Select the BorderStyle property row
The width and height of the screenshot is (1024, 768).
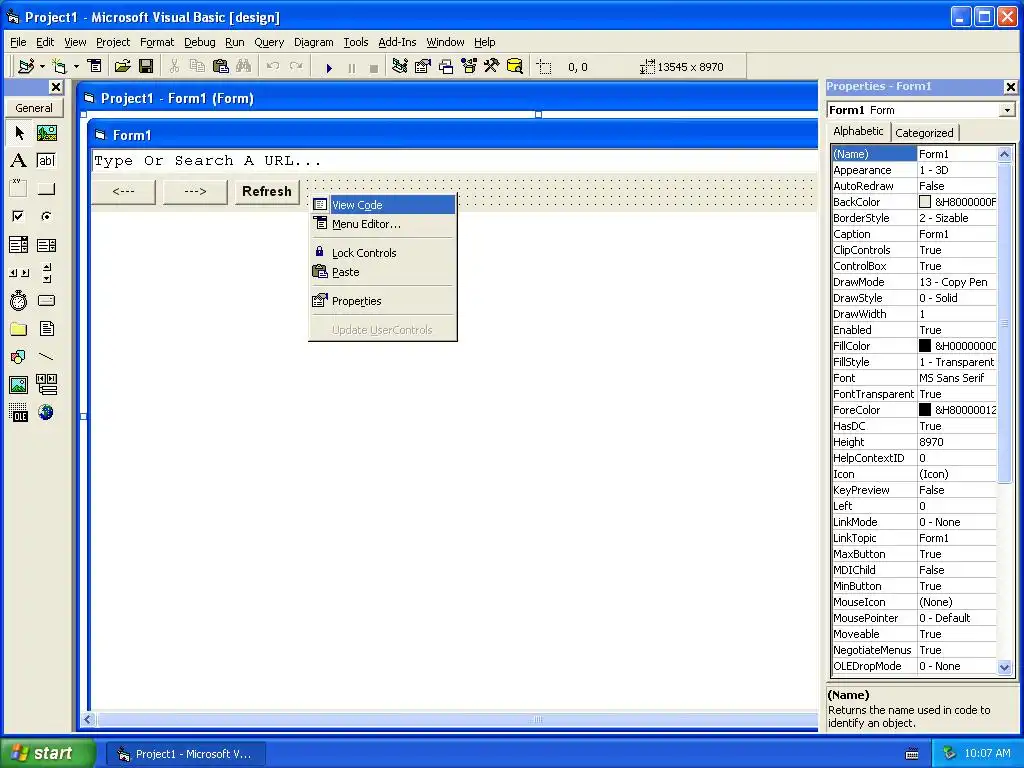(914, 218)
